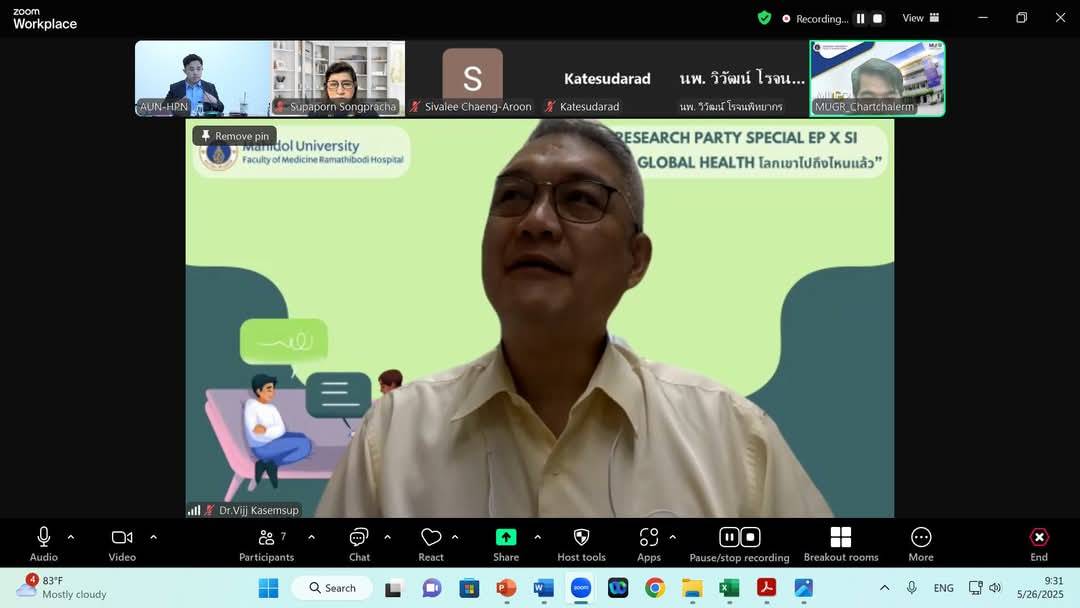Toggle the Audio microphone mute
The height and width of the screenshot is (608, 1080).
[44, 538]
